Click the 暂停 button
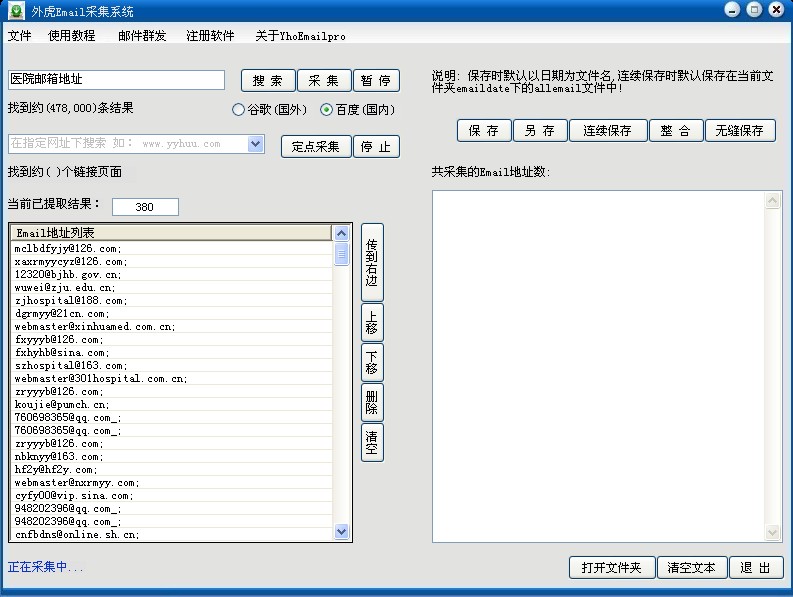 (x=376, y=81)
